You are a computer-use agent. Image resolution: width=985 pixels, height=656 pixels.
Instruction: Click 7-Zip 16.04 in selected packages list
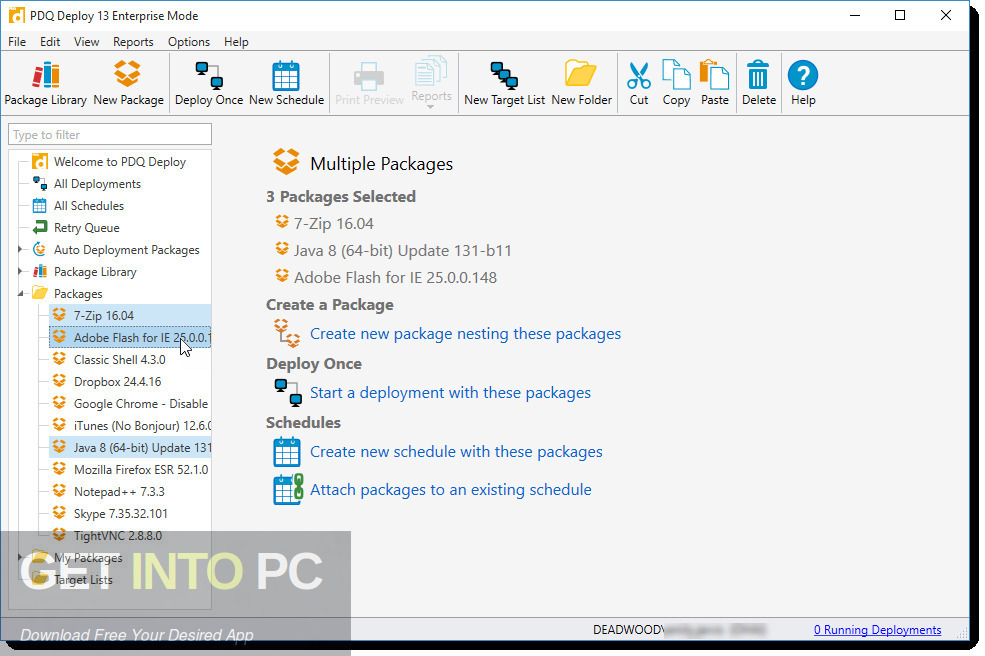[x=334, y=224]
